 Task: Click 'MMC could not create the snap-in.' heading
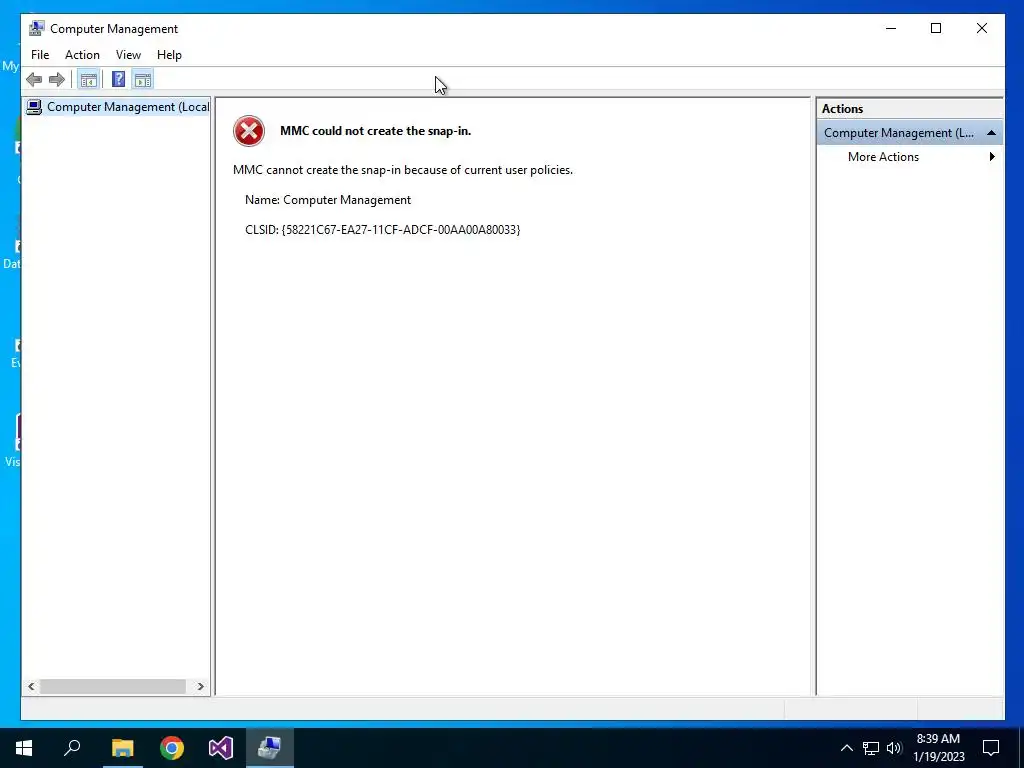point(376,131)
